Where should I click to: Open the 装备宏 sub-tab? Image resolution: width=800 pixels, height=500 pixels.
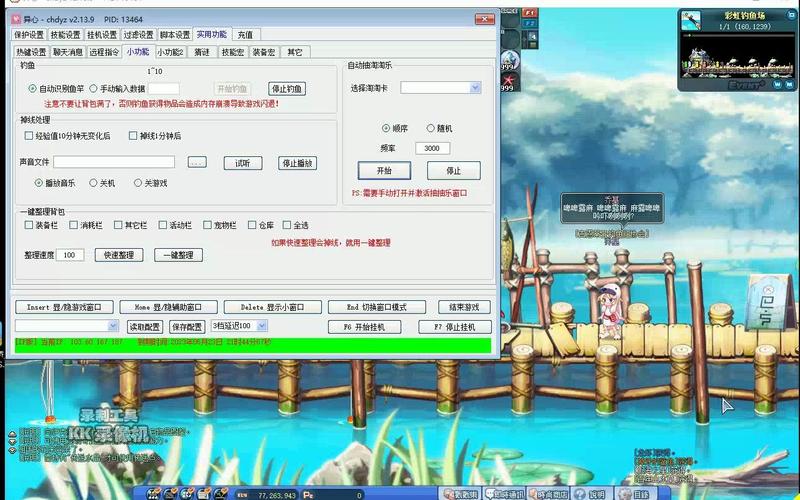[264, 52]
